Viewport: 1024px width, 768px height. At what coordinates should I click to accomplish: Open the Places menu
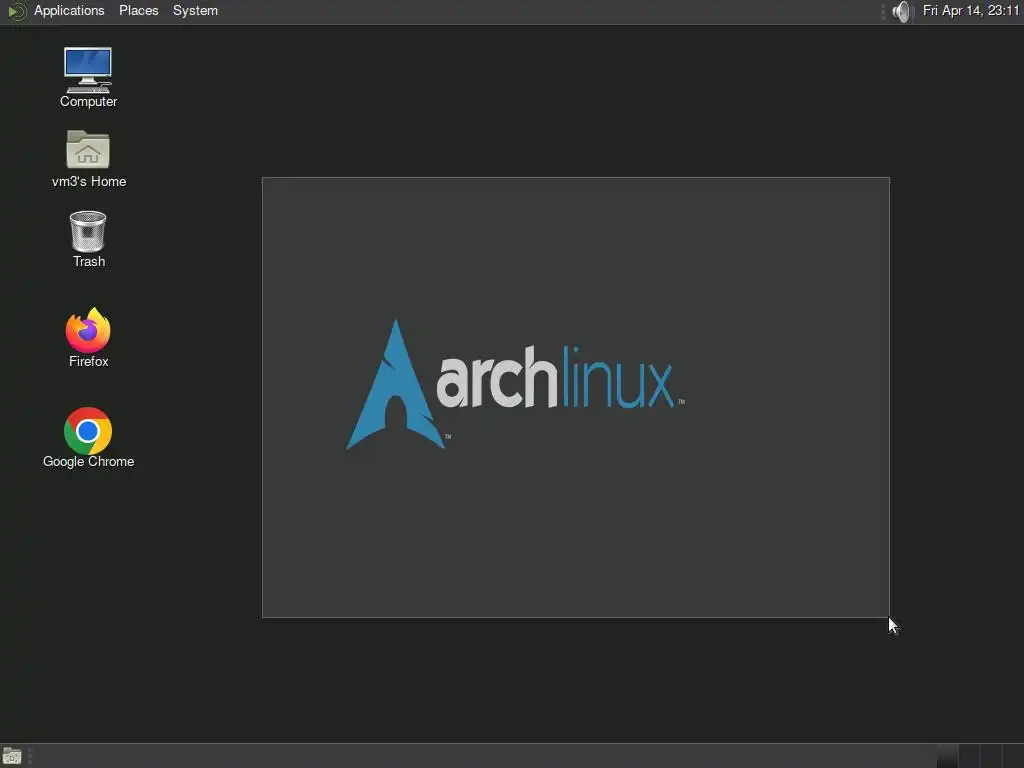tap(138, 11)
